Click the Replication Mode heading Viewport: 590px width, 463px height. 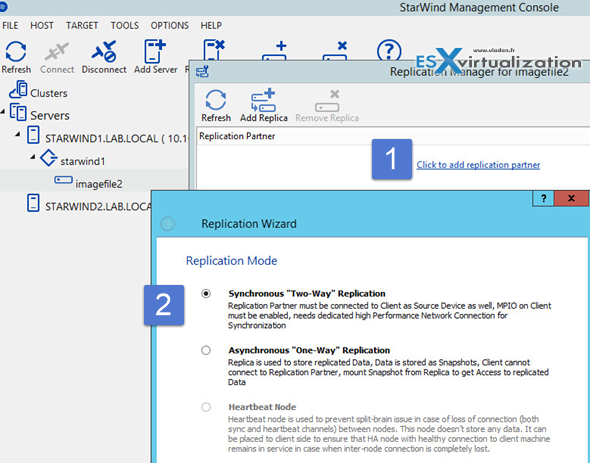[231, 260]
